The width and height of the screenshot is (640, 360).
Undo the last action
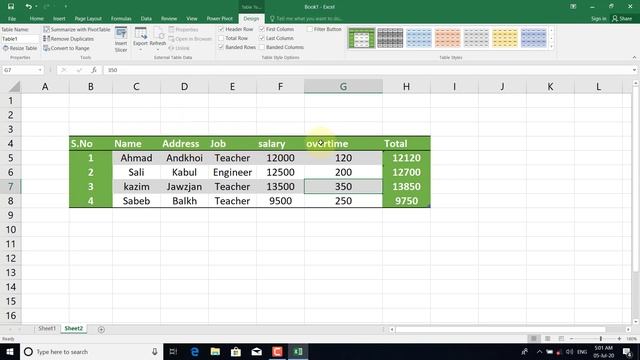tap(28, 7)
